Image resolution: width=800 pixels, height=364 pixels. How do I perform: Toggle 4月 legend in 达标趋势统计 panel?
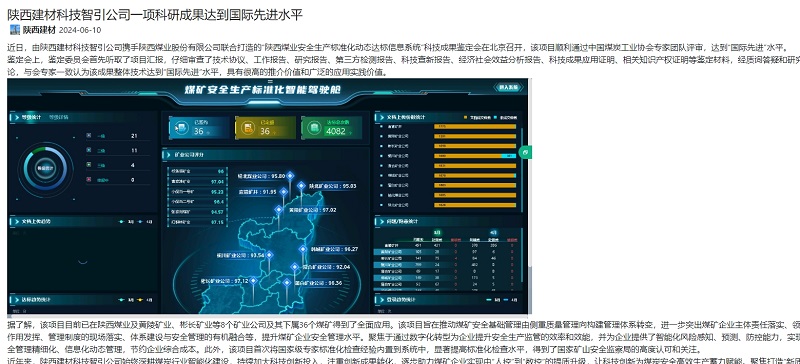(144, 299)
